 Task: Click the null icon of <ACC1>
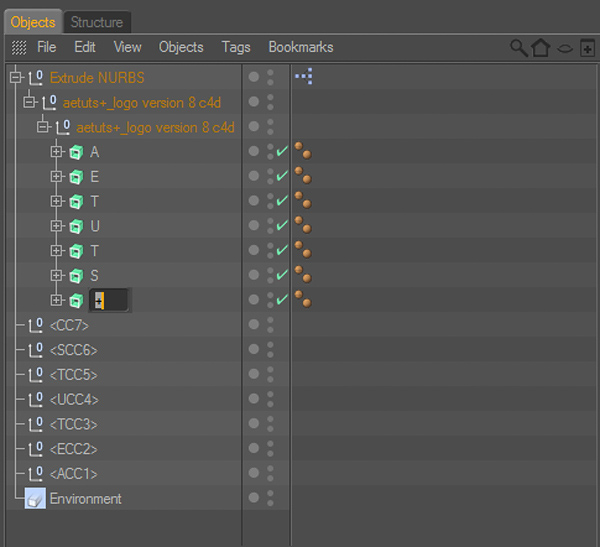[x=36, y=474]
